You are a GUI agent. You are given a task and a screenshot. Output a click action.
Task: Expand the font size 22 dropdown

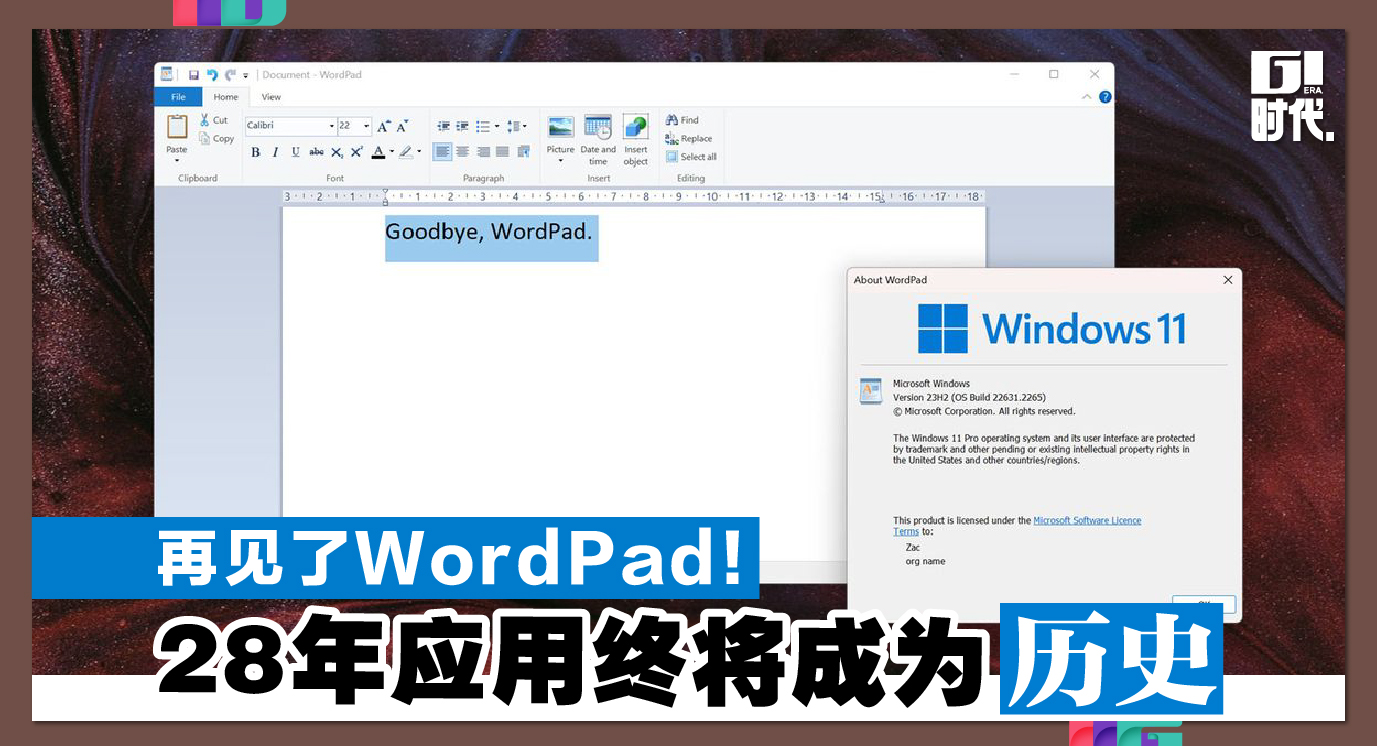click(x=366, y=126)
